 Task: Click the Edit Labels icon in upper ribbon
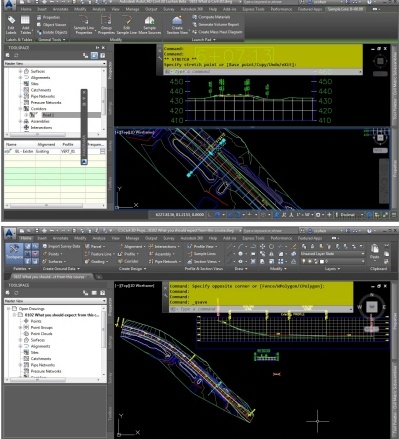tap(11, 25)
